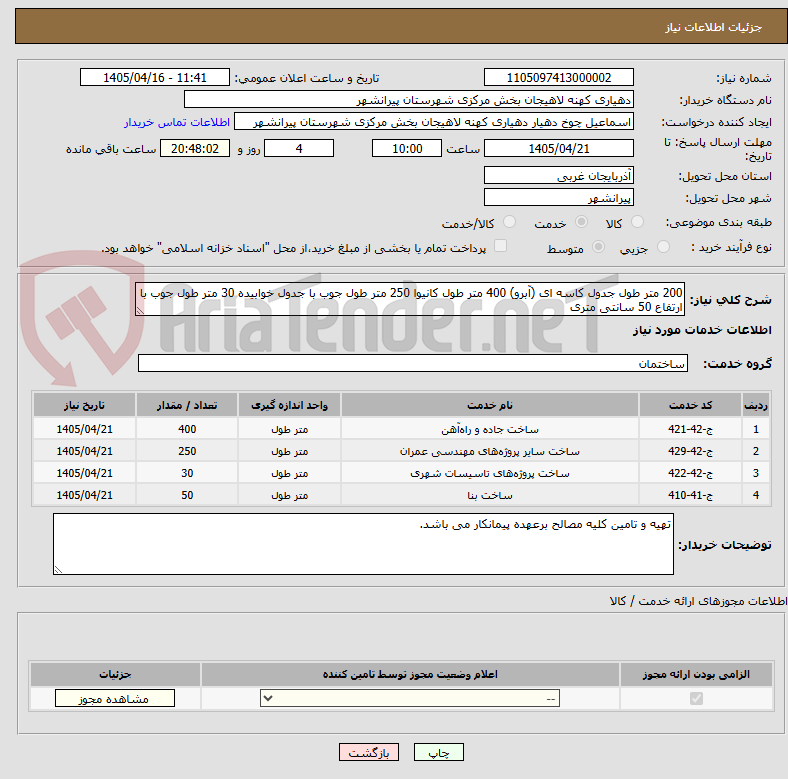
Task: Select the کالا/خدمت radio button
Action: [509, 222]
